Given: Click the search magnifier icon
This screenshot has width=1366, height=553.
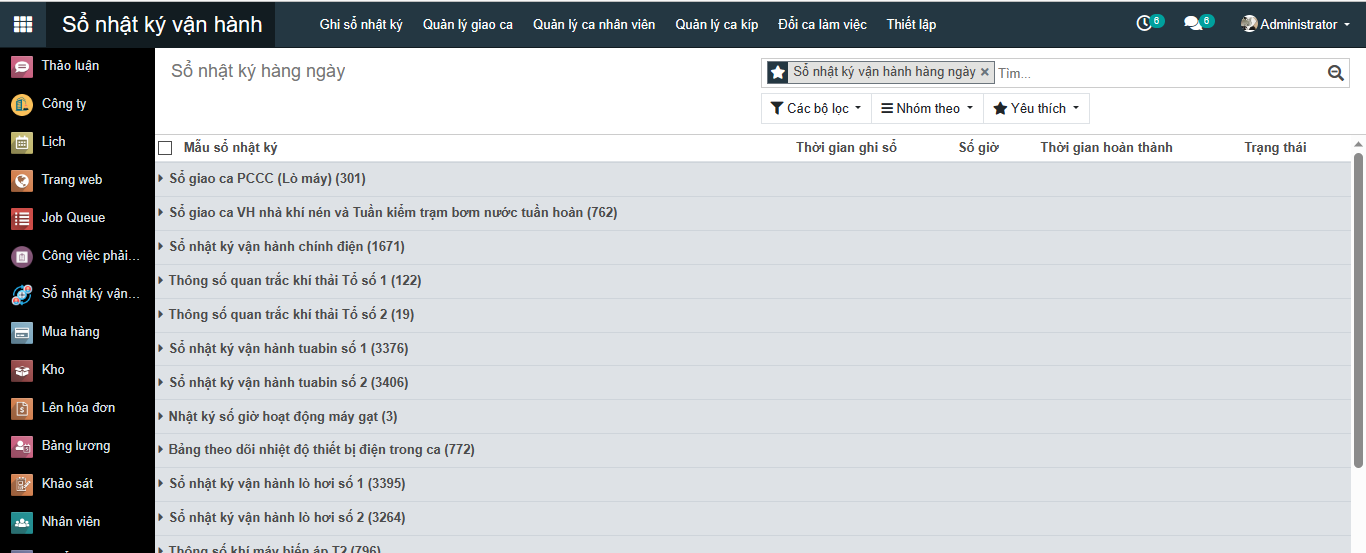Looking at the screenshot, I should (x=1336, y=73).
